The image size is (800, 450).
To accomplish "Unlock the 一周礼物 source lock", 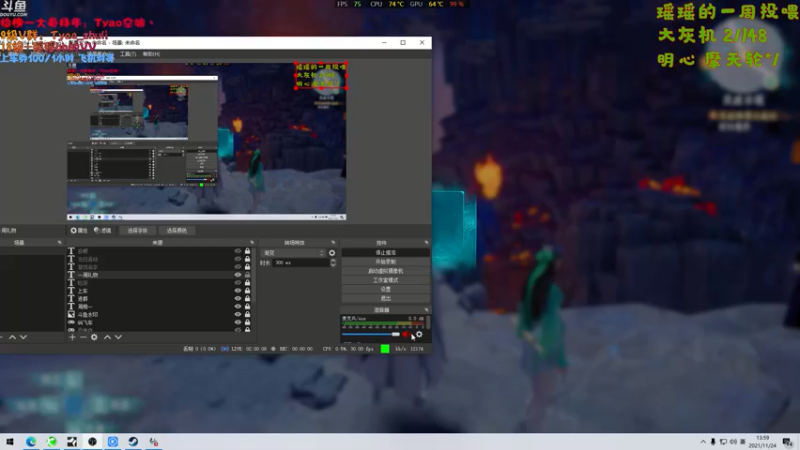I will click(x=247, y=275).
